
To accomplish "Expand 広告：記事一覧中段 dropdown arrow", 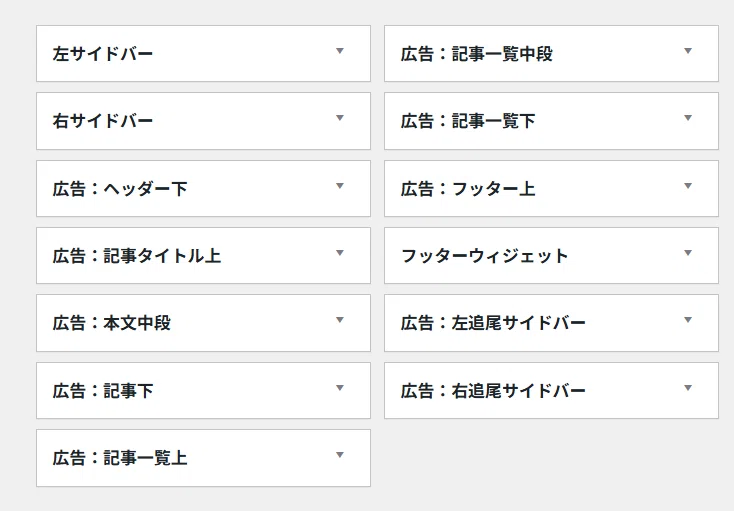I will pos(688,51).
